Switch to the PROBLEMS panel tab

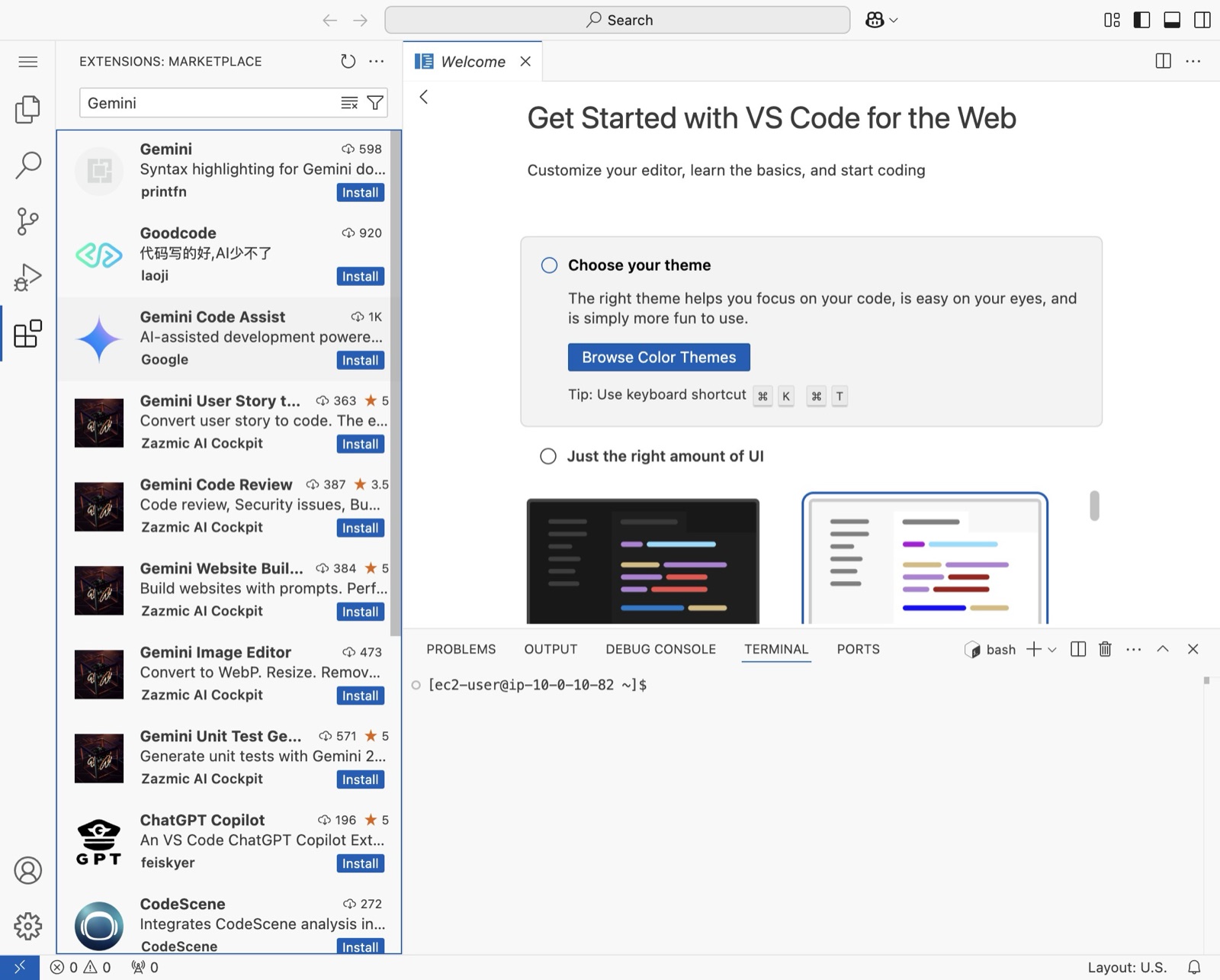coord(461,649)
